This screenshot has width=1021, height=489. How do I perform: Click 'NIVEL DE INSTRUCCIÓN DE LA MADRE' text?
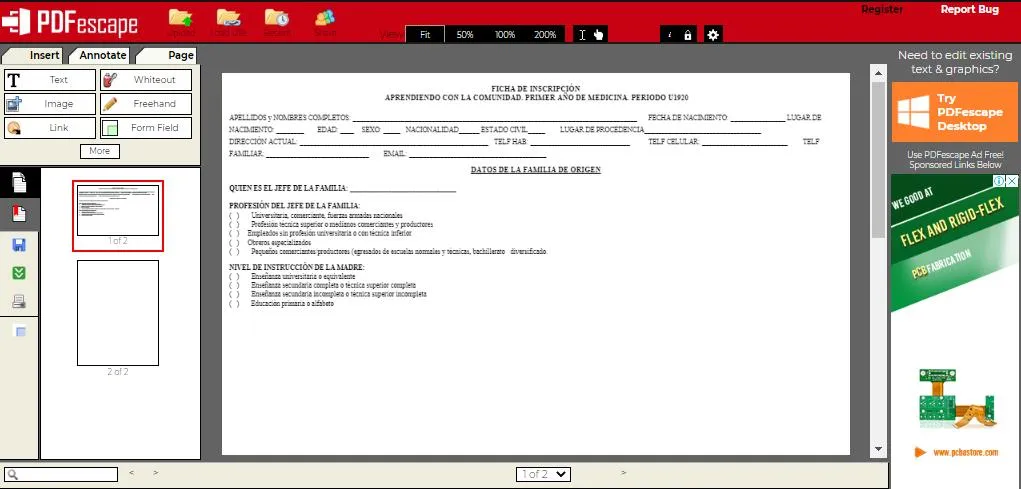(x=297, y=267)
